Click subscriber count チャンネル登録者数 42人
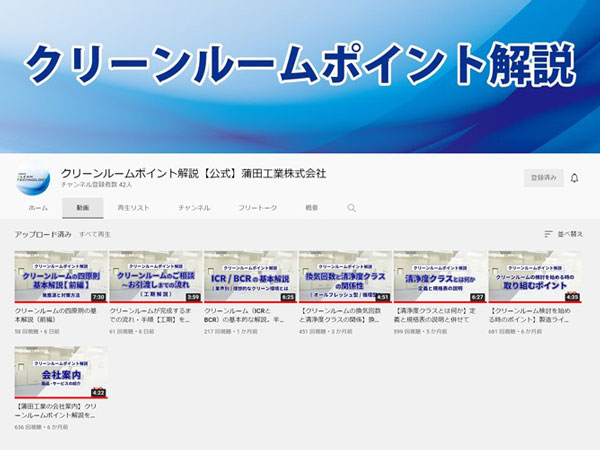This screenshot has height=450, width=600. (96, 185)
